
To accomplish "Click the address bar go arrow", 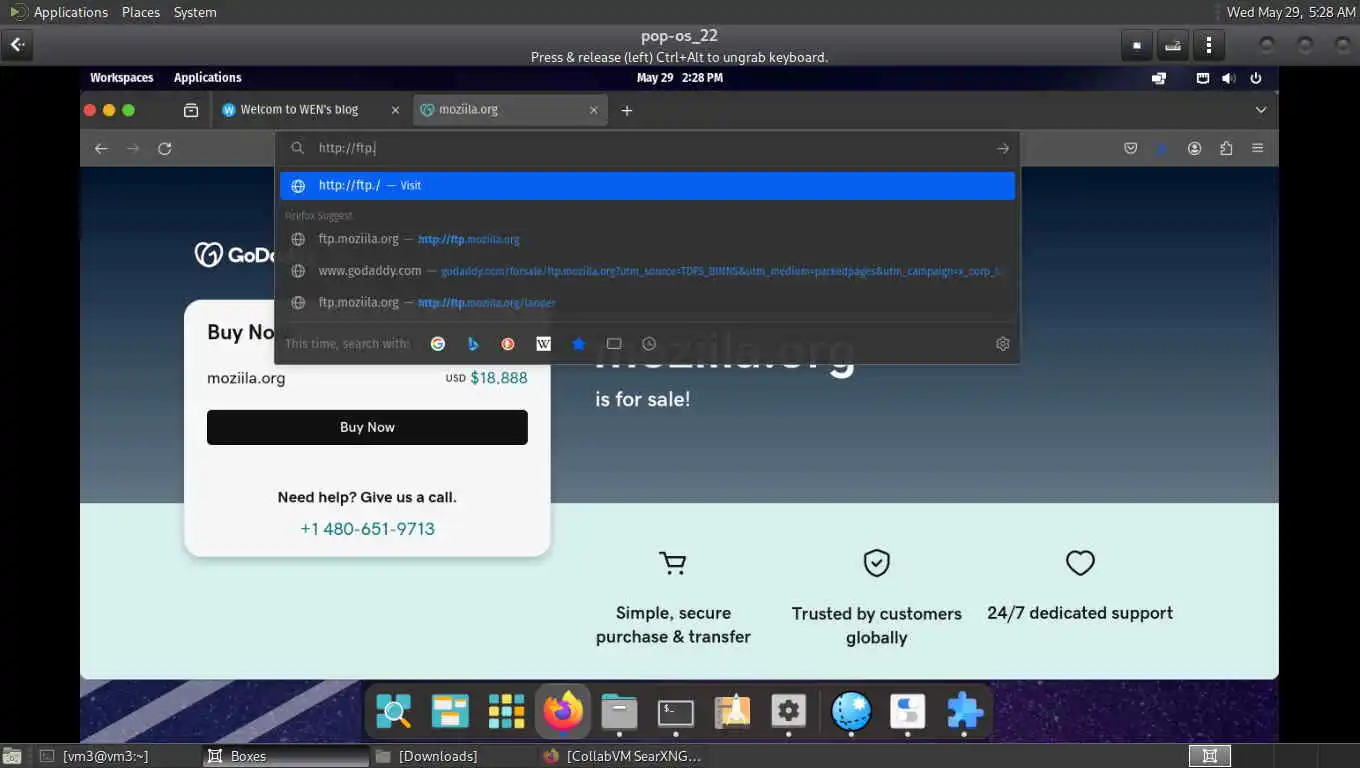I will [x=1003, y=148].
